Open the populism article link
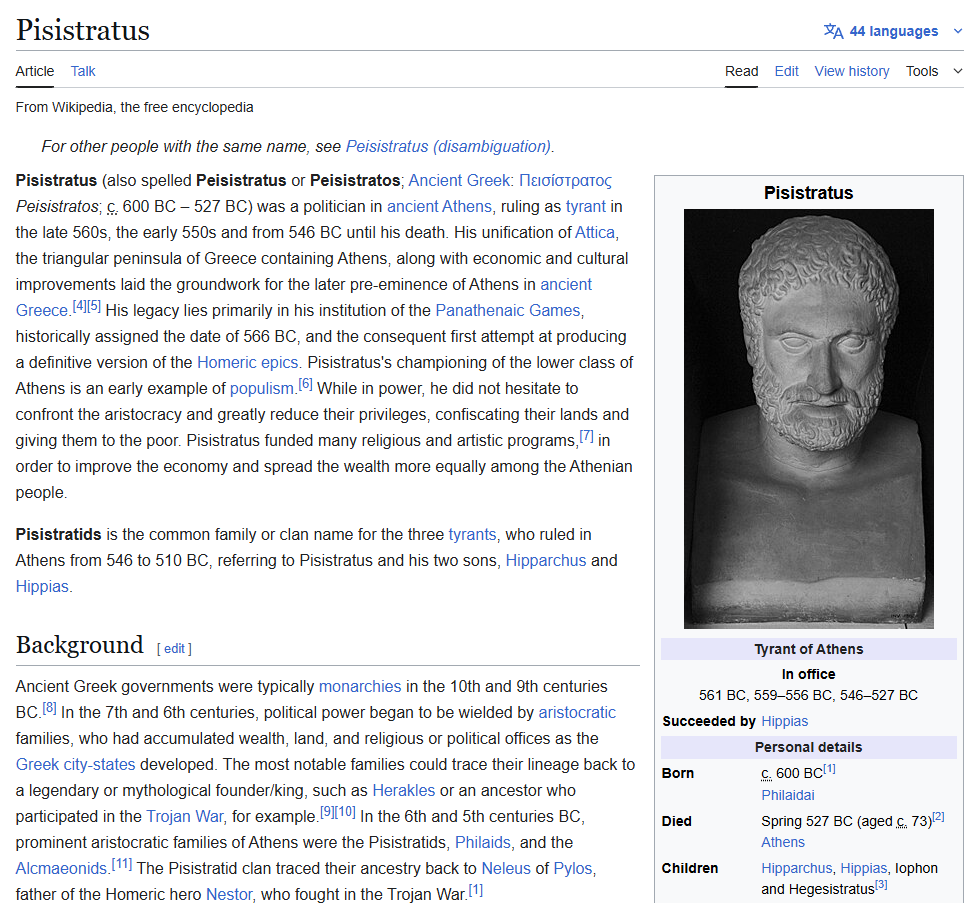 coord(262,388)
